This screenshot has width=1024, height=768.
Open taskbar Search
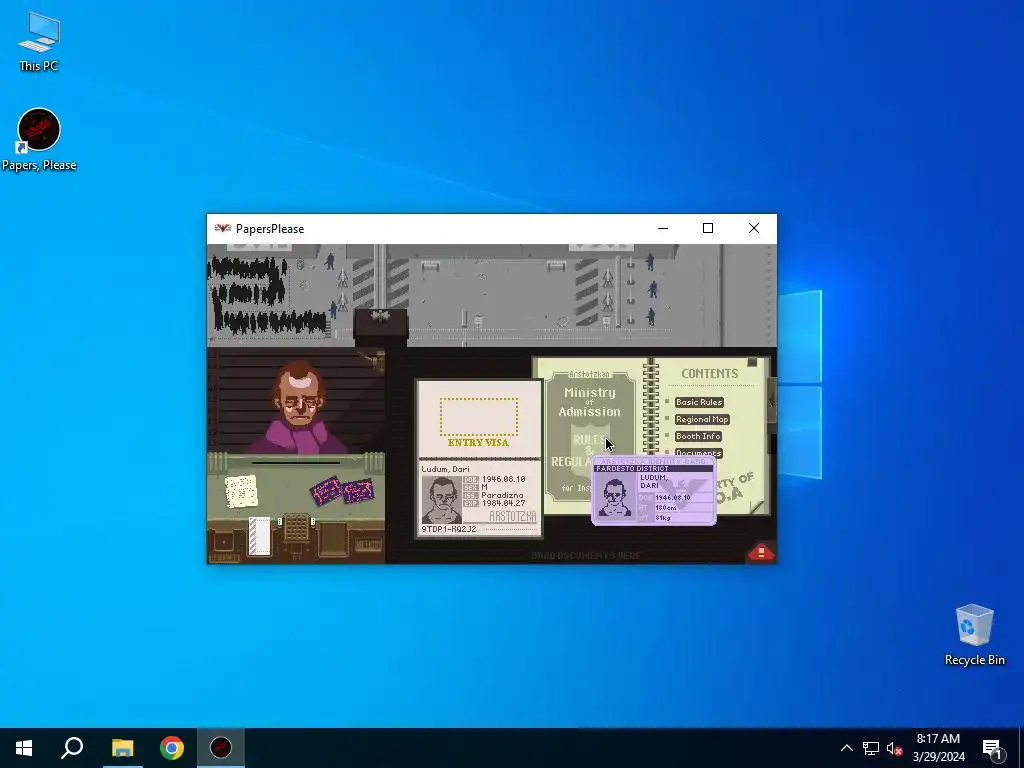tap(72, 748)
